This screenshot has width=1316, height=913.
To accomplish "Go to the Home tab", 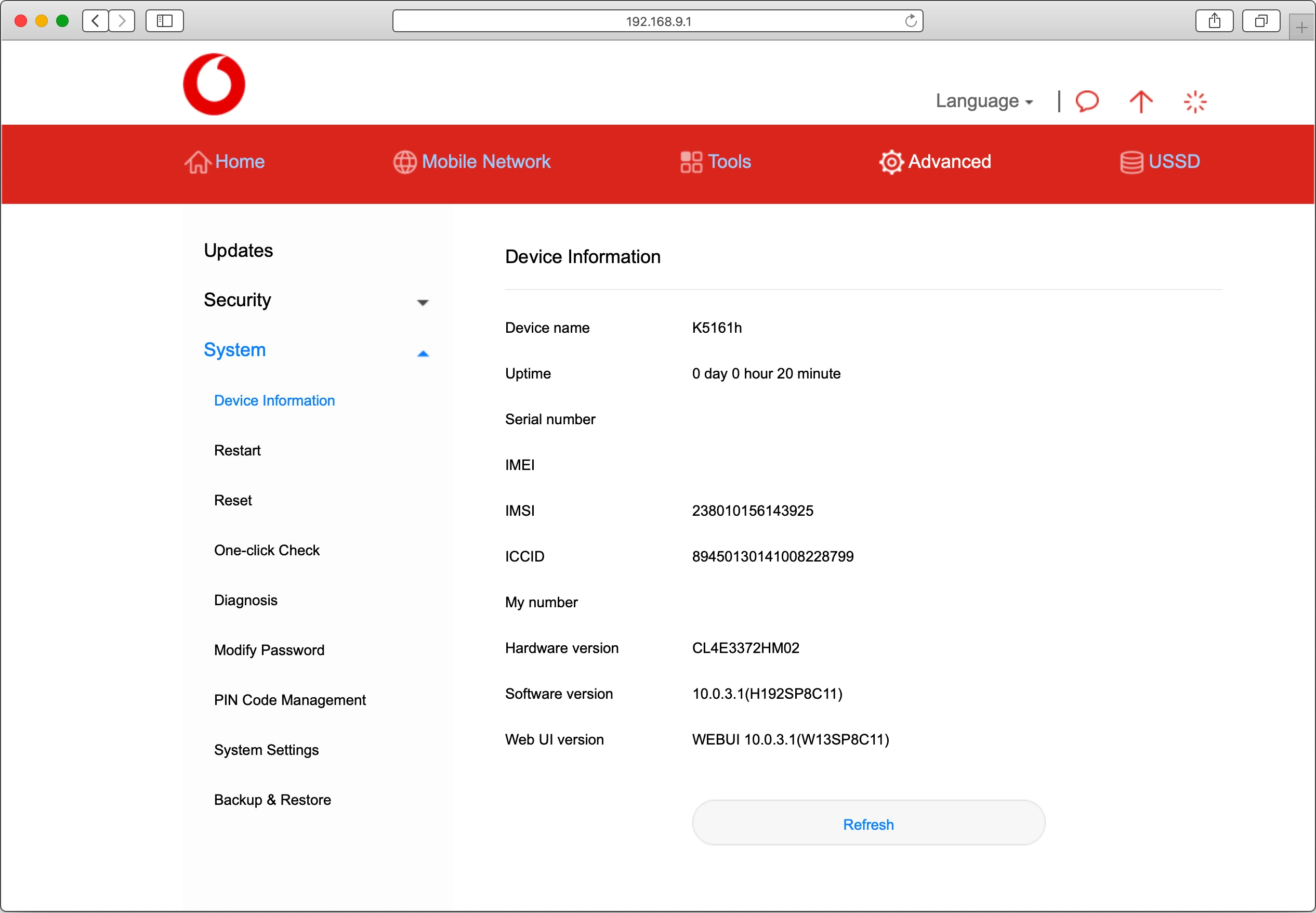I will point(225,162).
